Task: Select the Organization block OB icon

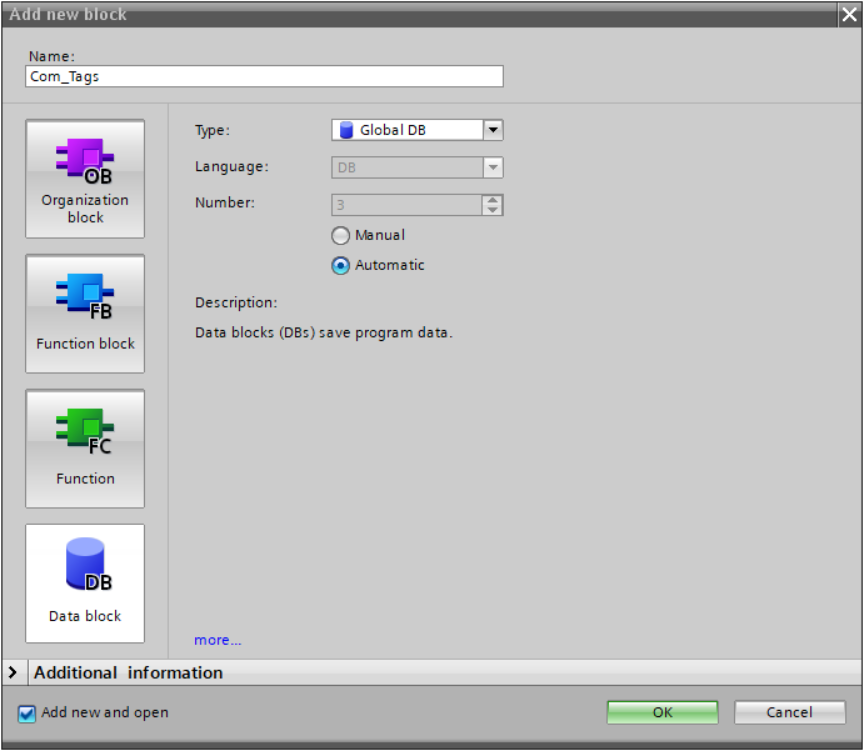Action: tap(85, 159)
